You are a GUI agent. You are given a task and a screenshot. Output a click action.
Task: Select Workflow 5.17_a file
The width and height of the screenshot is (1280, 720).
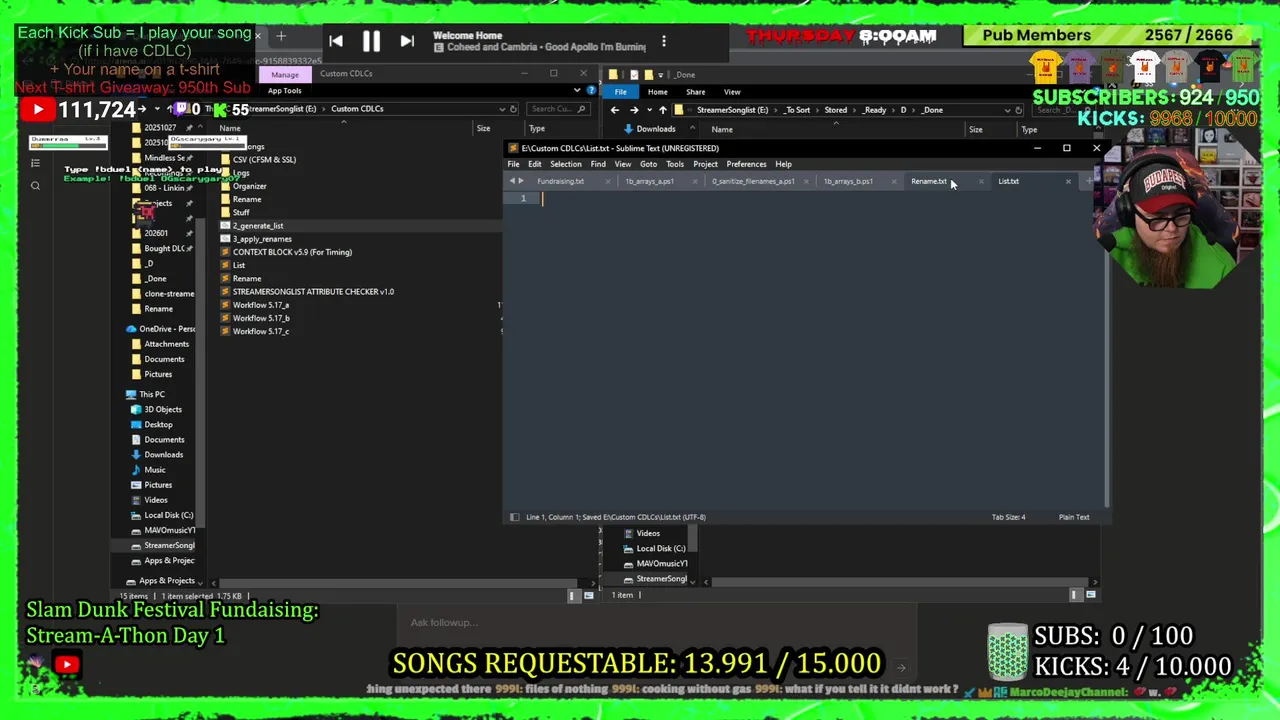click(x=260, y=305)
